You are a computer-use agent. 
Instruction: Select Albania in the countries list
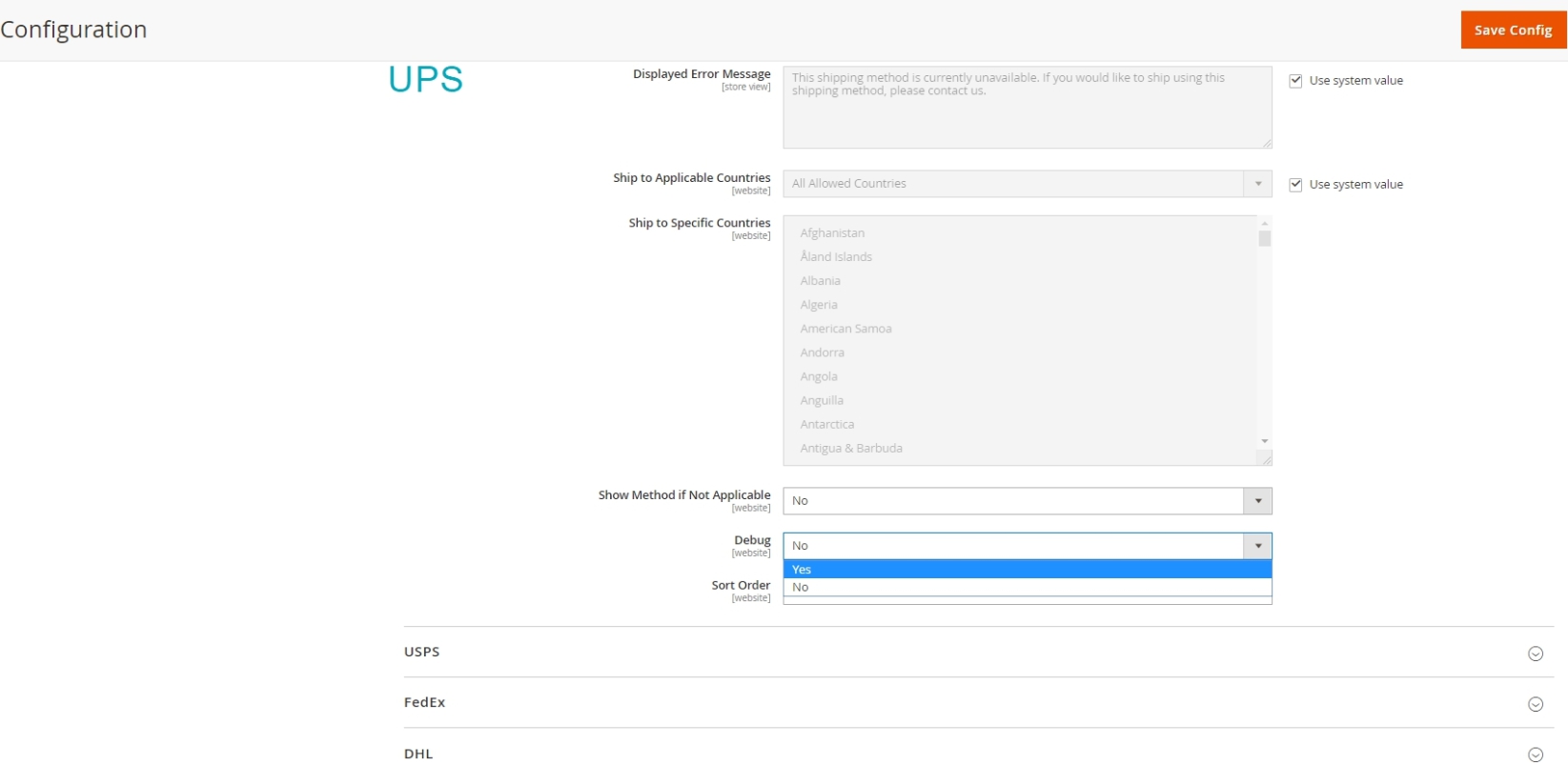coord(820,281)
